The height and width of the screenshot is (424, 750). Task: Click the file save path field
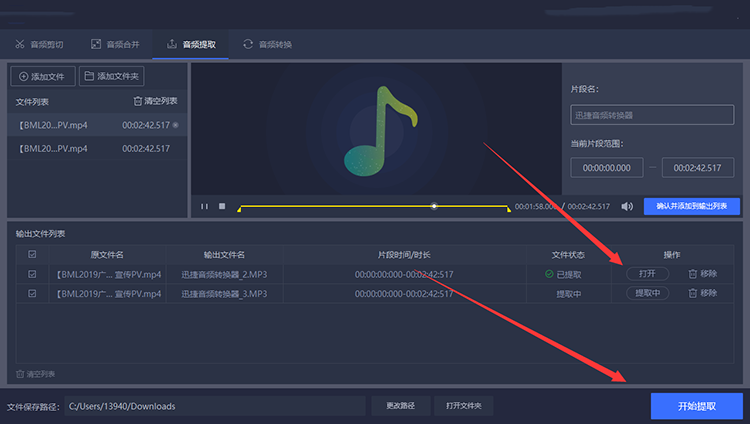(215, 406)
